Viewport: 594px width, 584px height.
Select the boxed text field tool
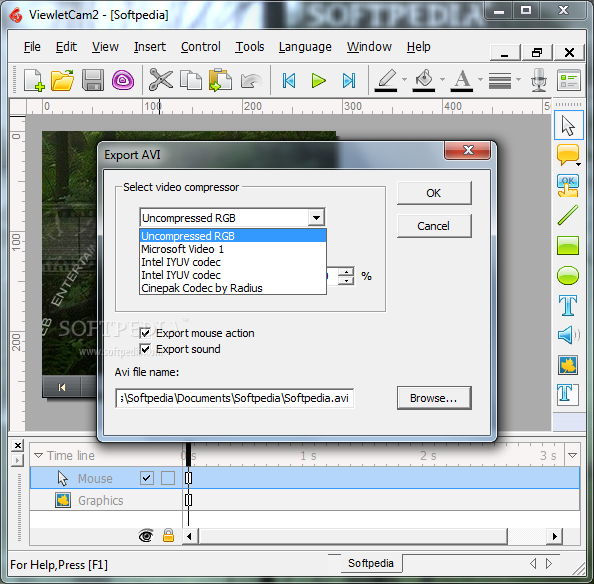pyautogui.click(x=567, y=395)
